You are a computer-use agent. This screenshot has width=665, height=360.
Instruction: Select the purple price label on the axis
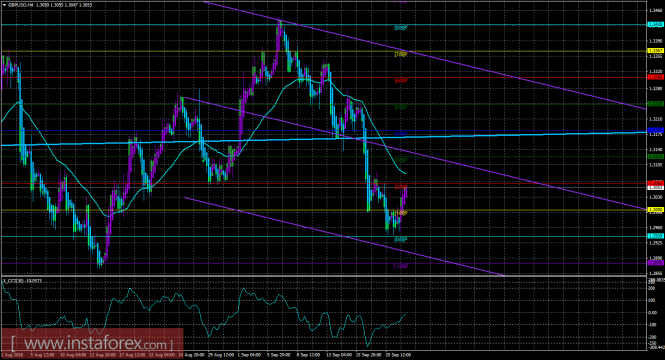655,262
